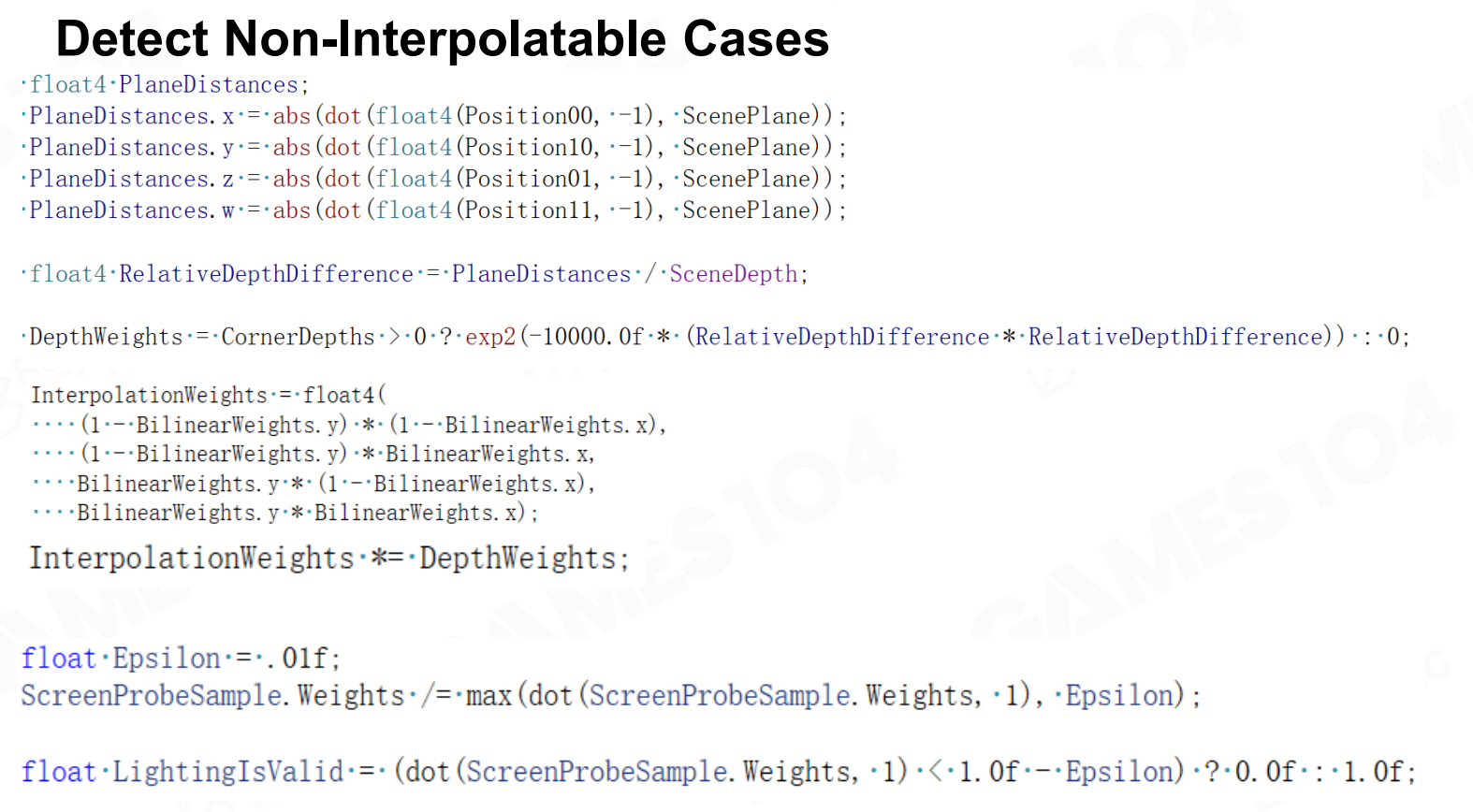Select the Position10 argument in the code
Image resolution: width=1473 pixels, height=812 pixels.
click(x=529, y=148)
